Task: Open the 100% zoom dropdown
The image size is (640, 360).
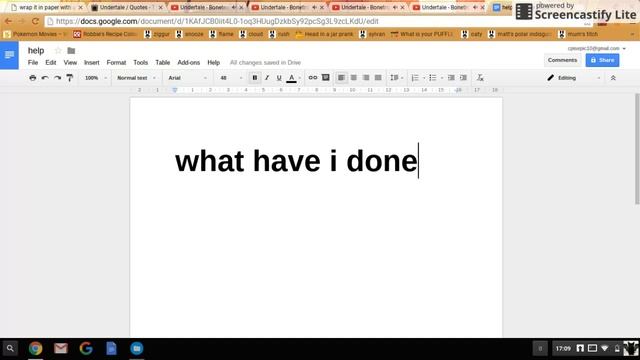Action: (x=96, y=78)
